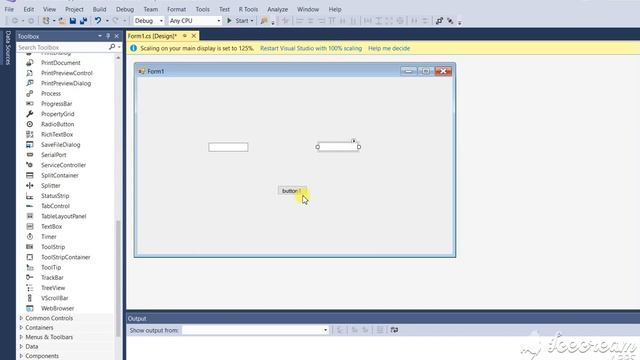Select TabControl in the Toolbox list
640x360 pixels.
(x=55, y=206)
